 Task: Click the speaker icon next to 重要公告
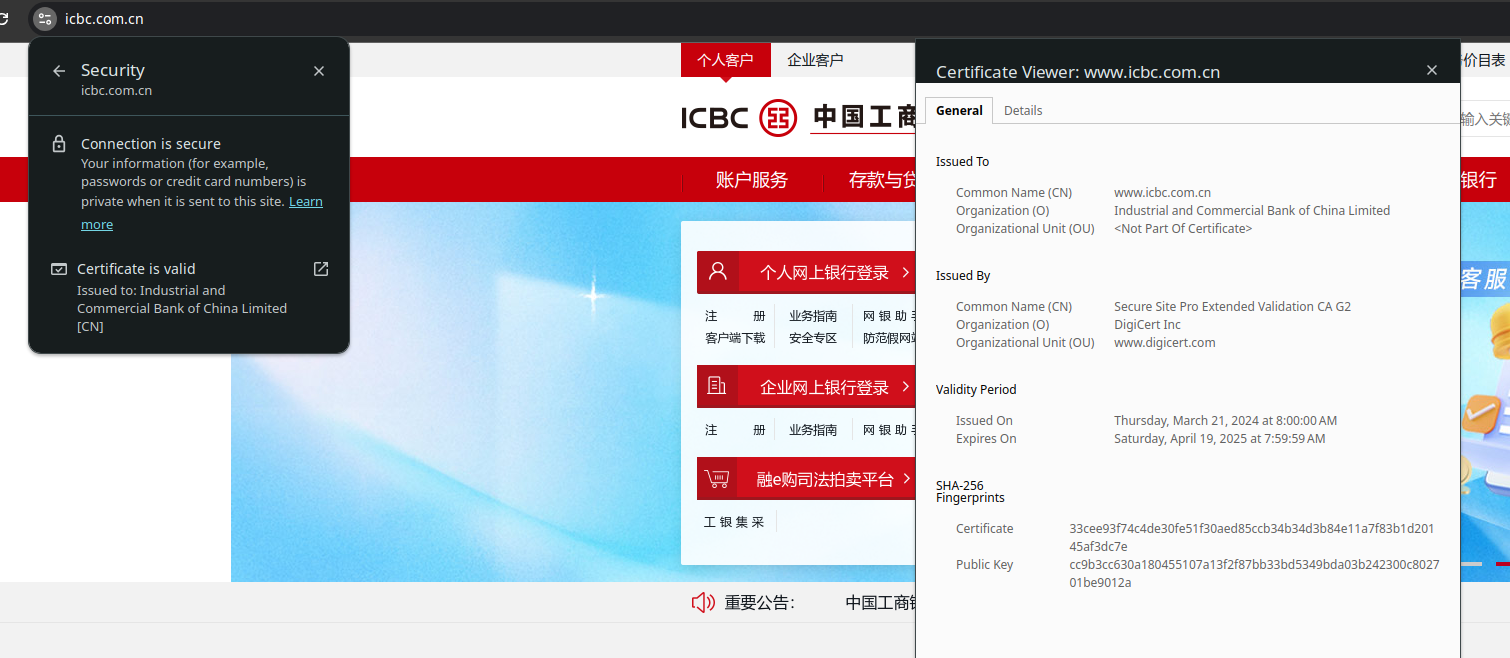point(703,602)
